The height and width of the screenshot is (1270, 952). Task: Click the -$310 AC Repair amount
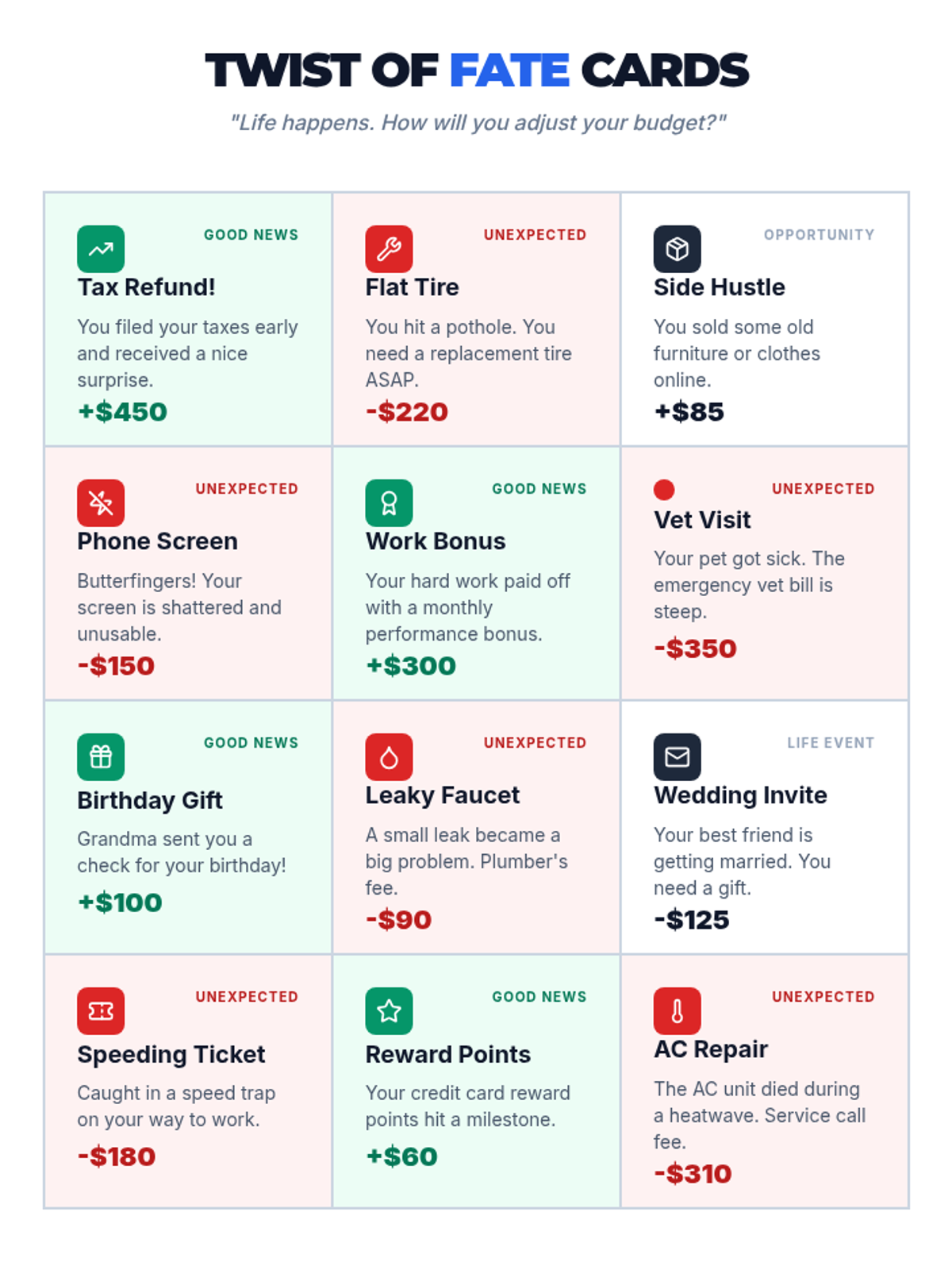pyautogui.click(x=693, y=1174)
